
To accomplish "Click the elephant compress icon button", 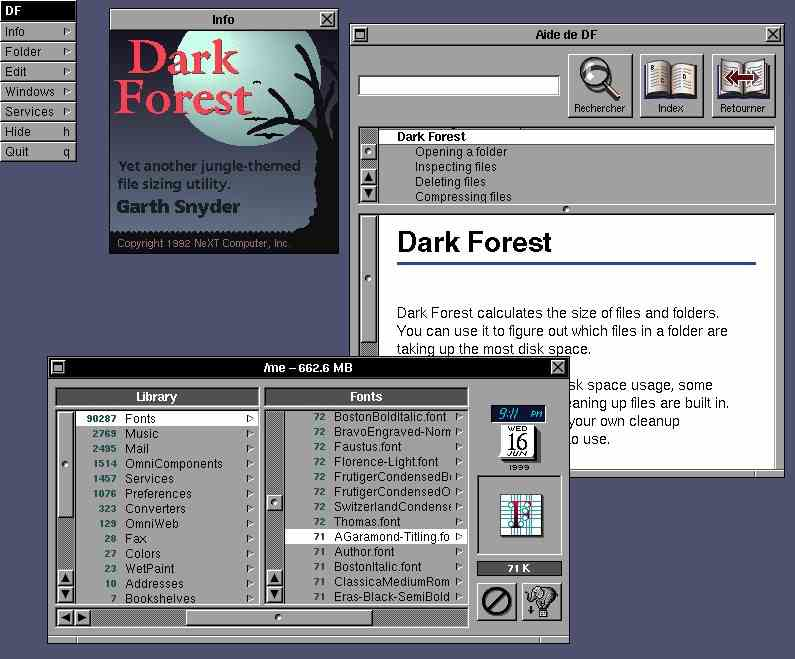I will click(541, 602).
